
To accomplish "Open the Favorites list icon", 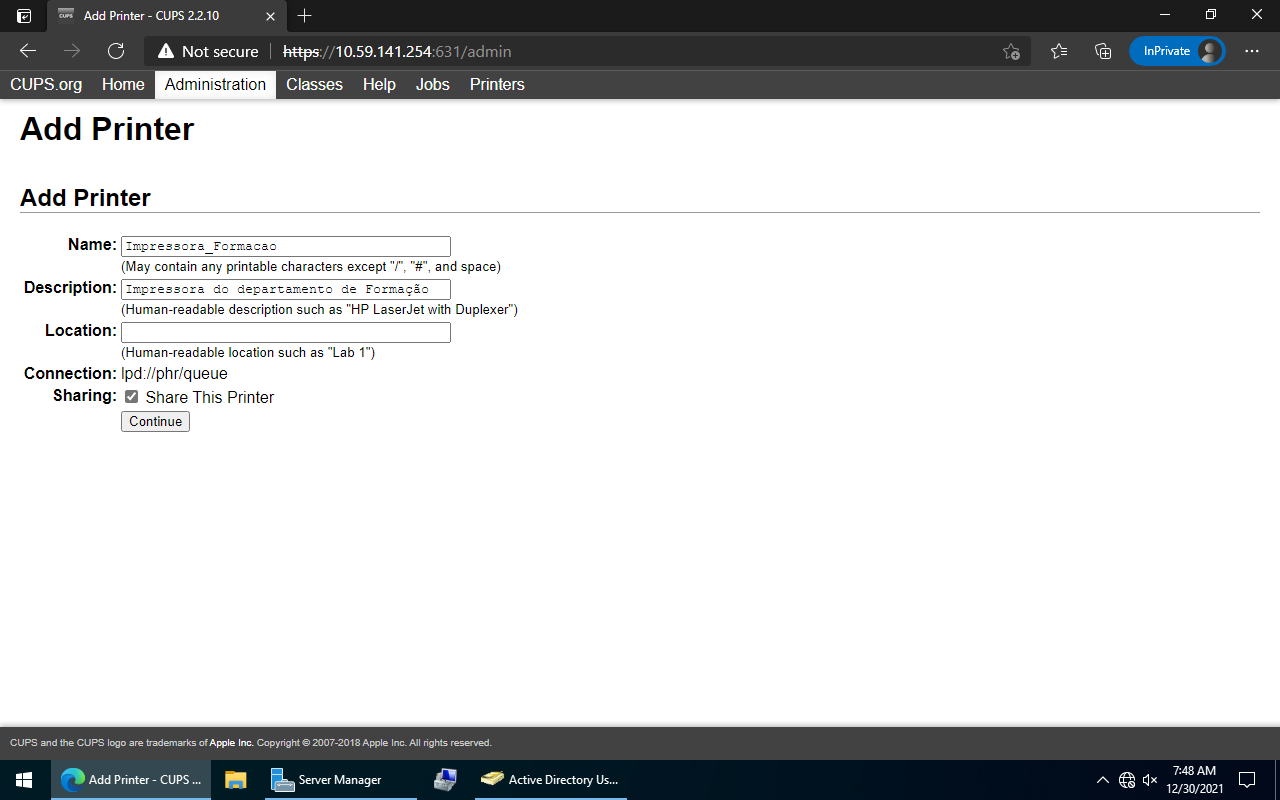I will pyautogui.click(x=1059, y=51).
